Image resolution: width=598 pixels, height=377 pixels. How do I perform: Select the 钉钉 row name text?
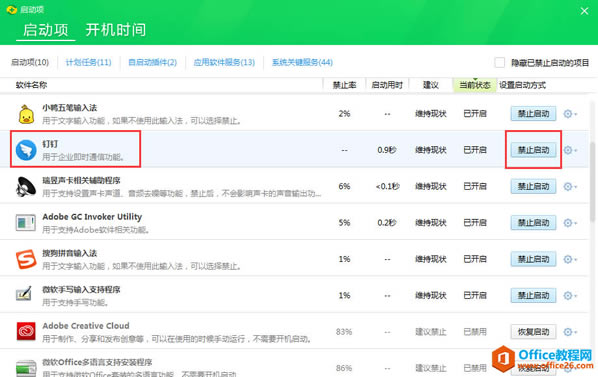[50, 144]
